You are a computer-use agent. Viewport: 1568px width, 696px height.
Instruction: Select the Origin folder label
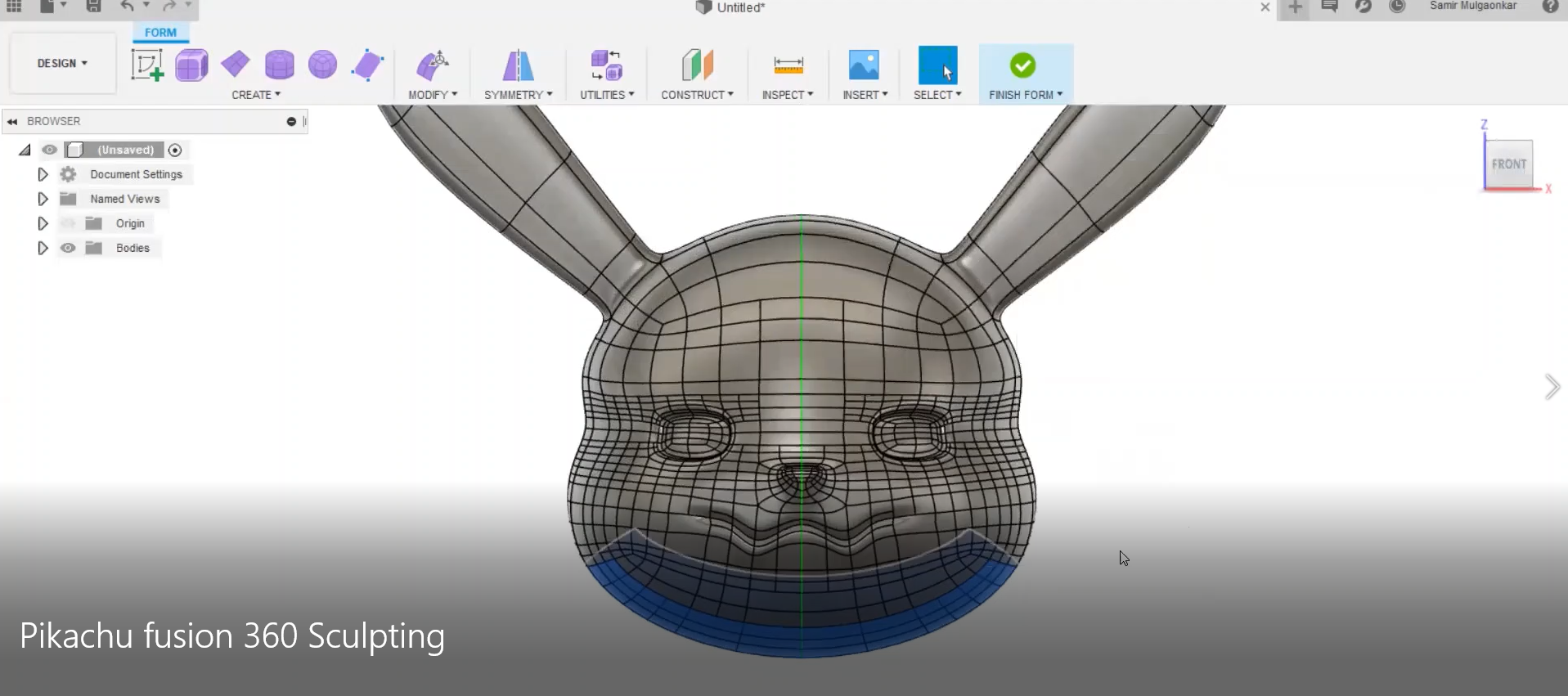pyautogui.click(x=130, y=223)
